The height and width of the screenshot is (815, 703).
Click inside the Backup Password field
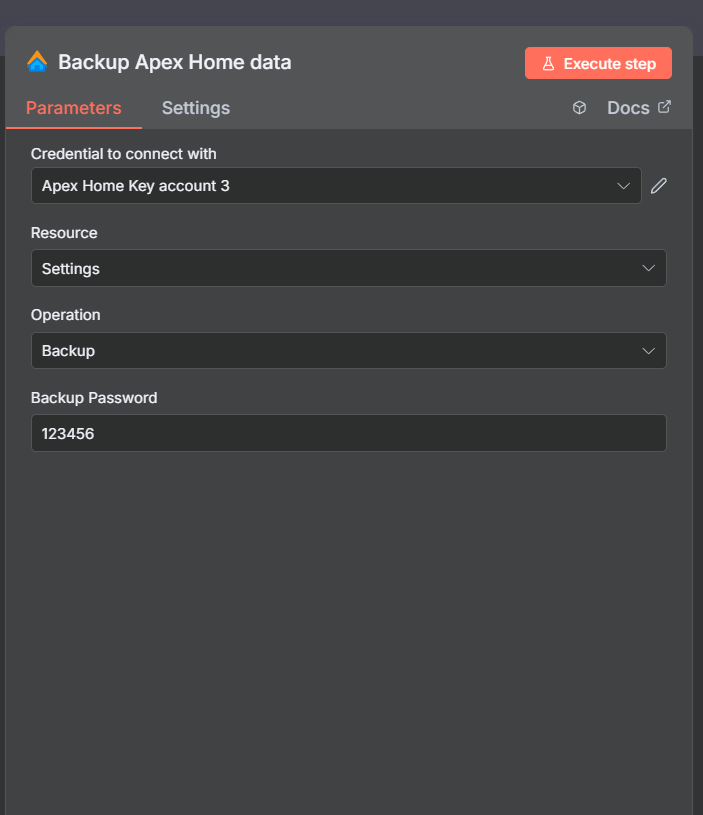tap(348, 433)
